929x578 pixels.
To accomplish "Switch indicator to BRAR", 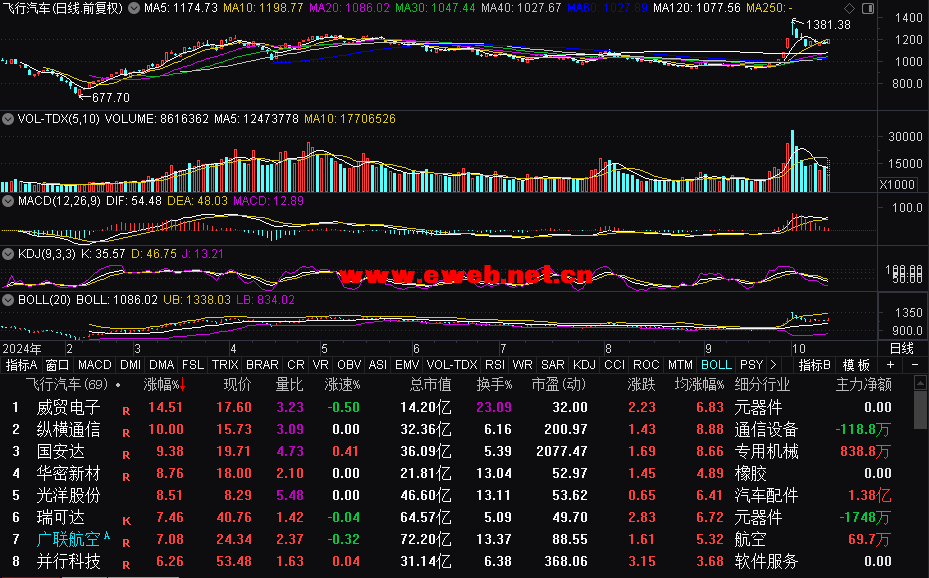I will coord(262,365).
